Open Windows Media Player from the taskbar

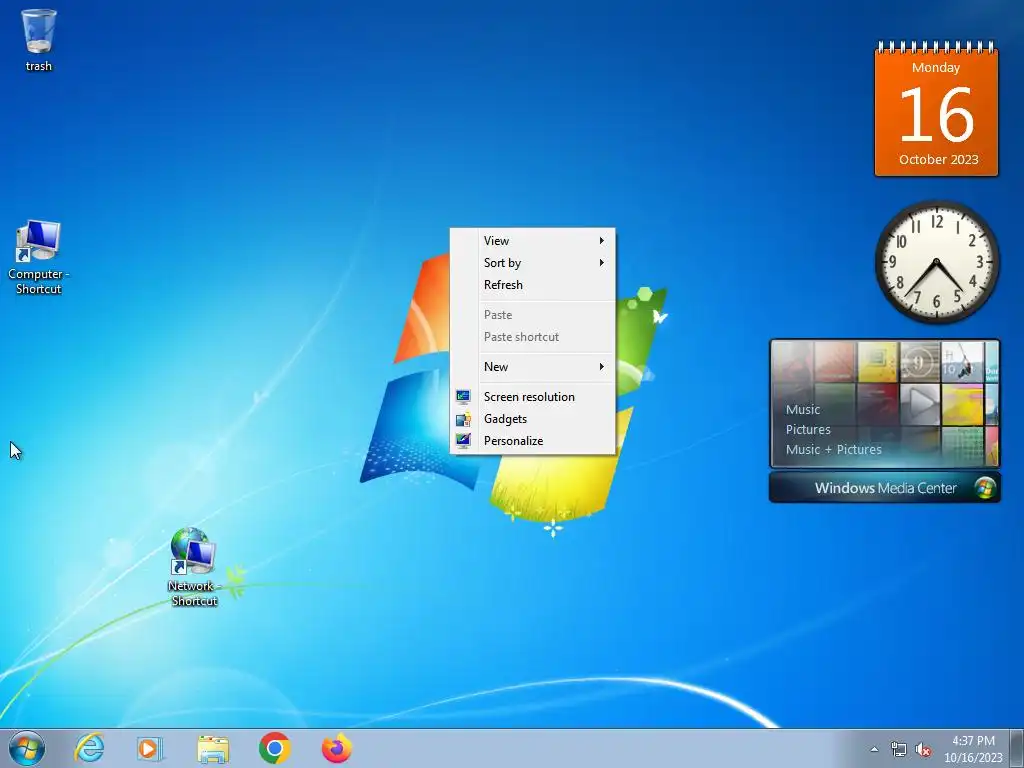pos(150,748)
